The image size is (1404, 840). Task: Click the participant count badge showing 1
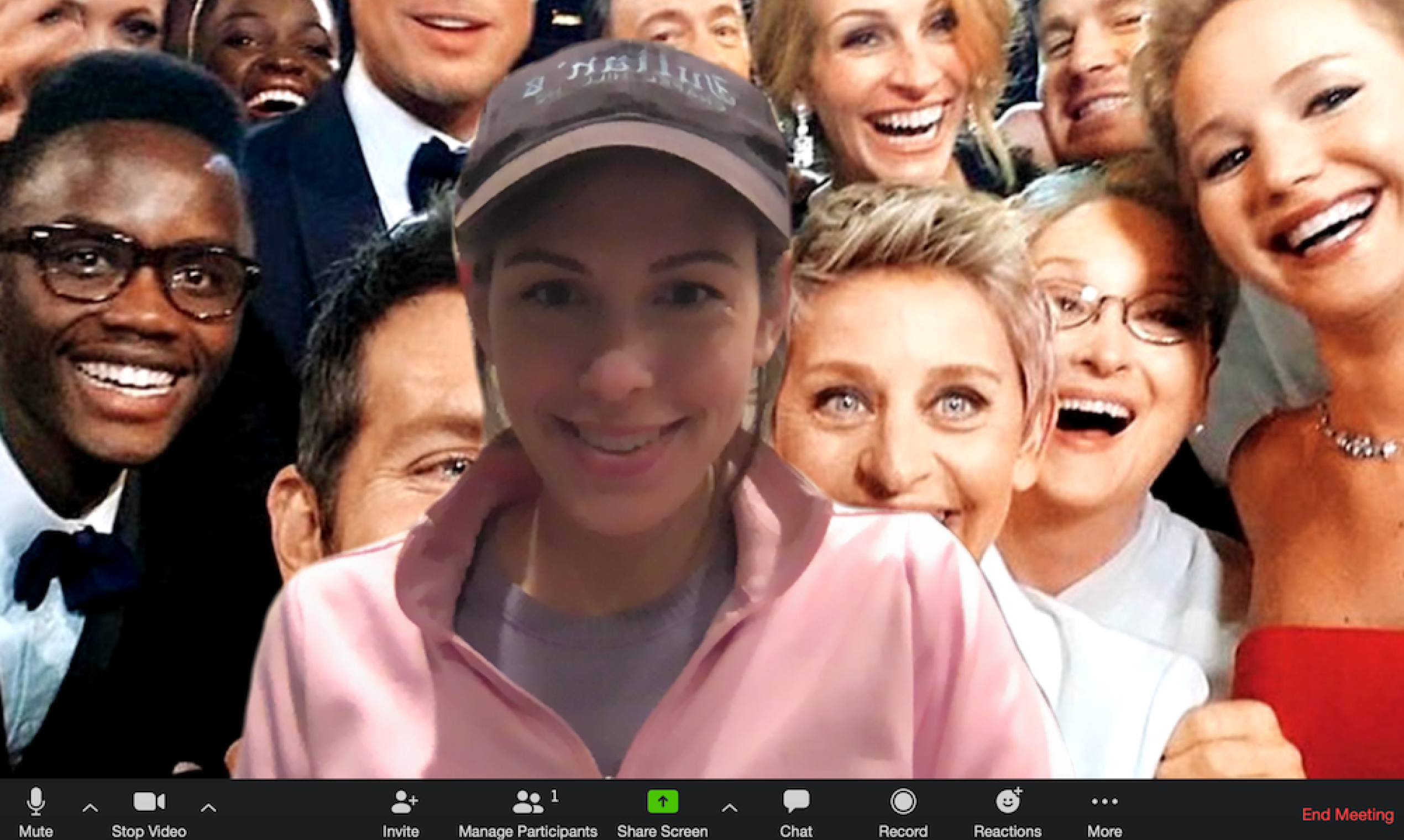(x=555, y=796)
